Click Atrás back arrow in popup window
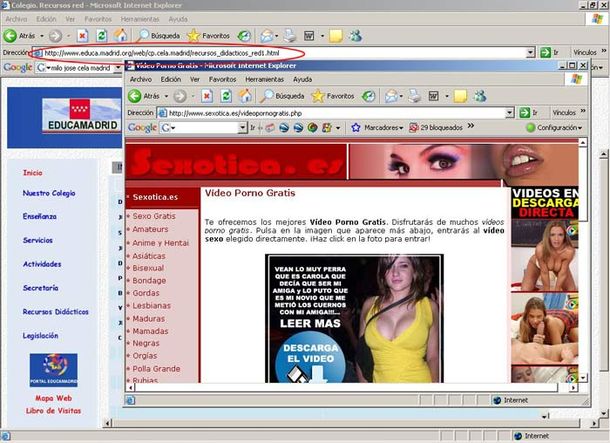The width and height of the screenshot is (610, 443). point(135,96)
